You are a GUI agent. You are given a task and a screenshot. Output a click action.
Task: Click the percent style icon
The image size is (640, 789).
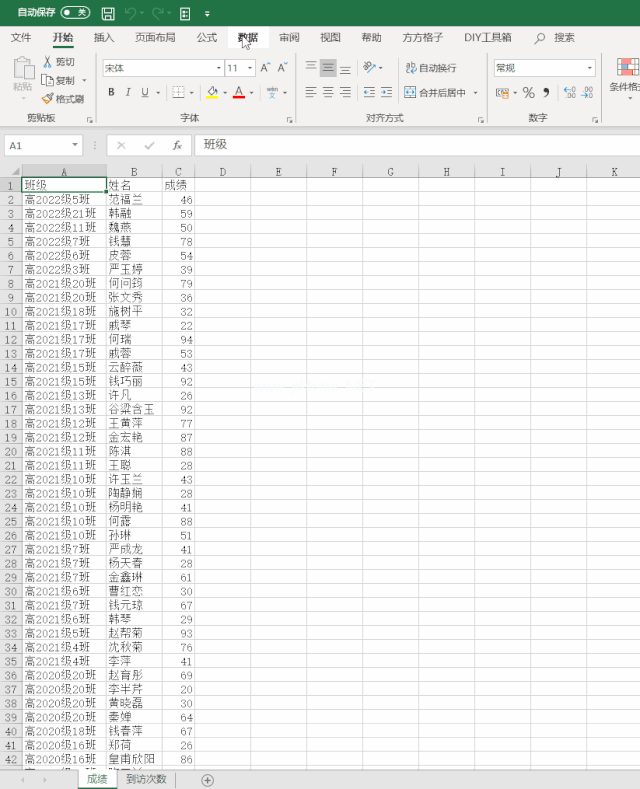[528, 93]
